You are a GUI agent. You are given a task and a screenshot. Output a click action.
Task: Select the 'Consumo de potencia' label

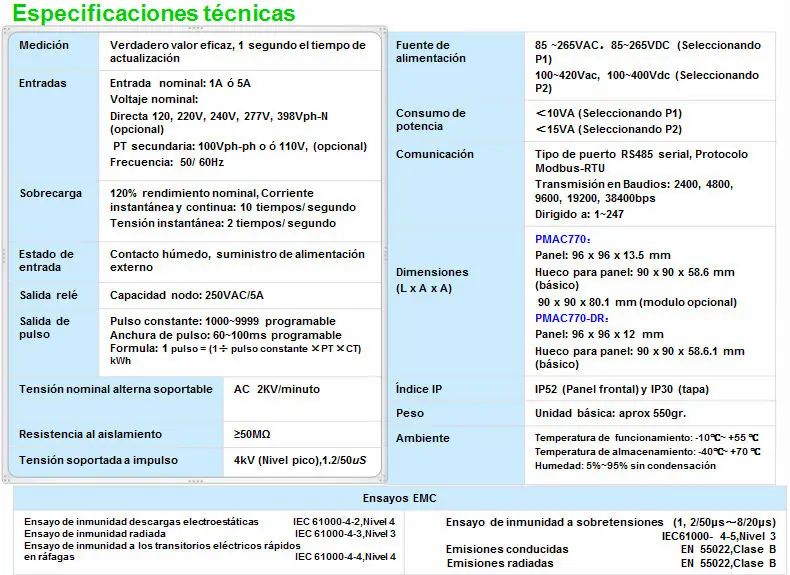coord(430,119)
